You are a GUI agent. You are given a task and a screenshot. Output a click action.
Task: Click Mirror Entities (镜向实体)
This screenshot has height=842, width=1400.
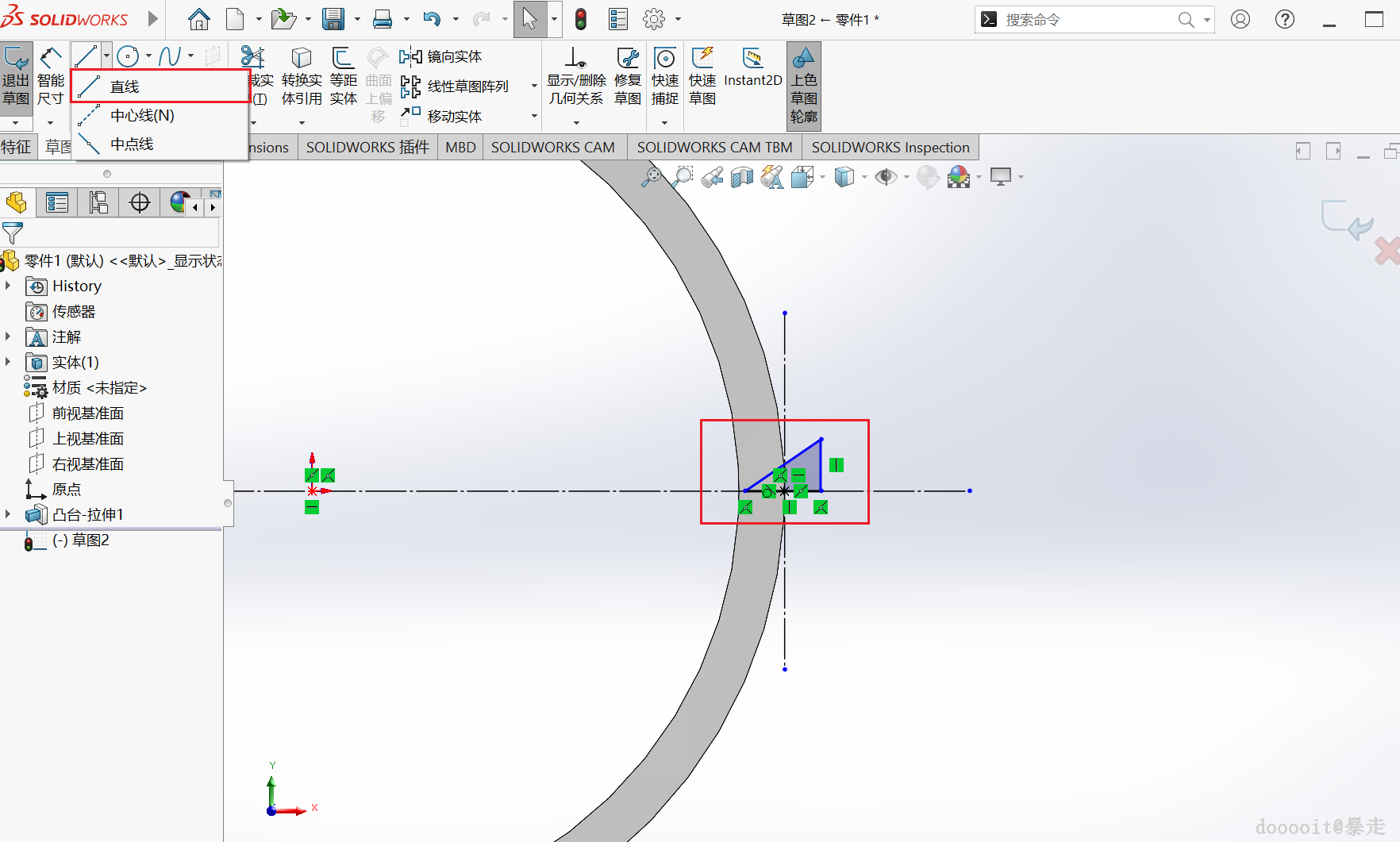pos(440,56)
